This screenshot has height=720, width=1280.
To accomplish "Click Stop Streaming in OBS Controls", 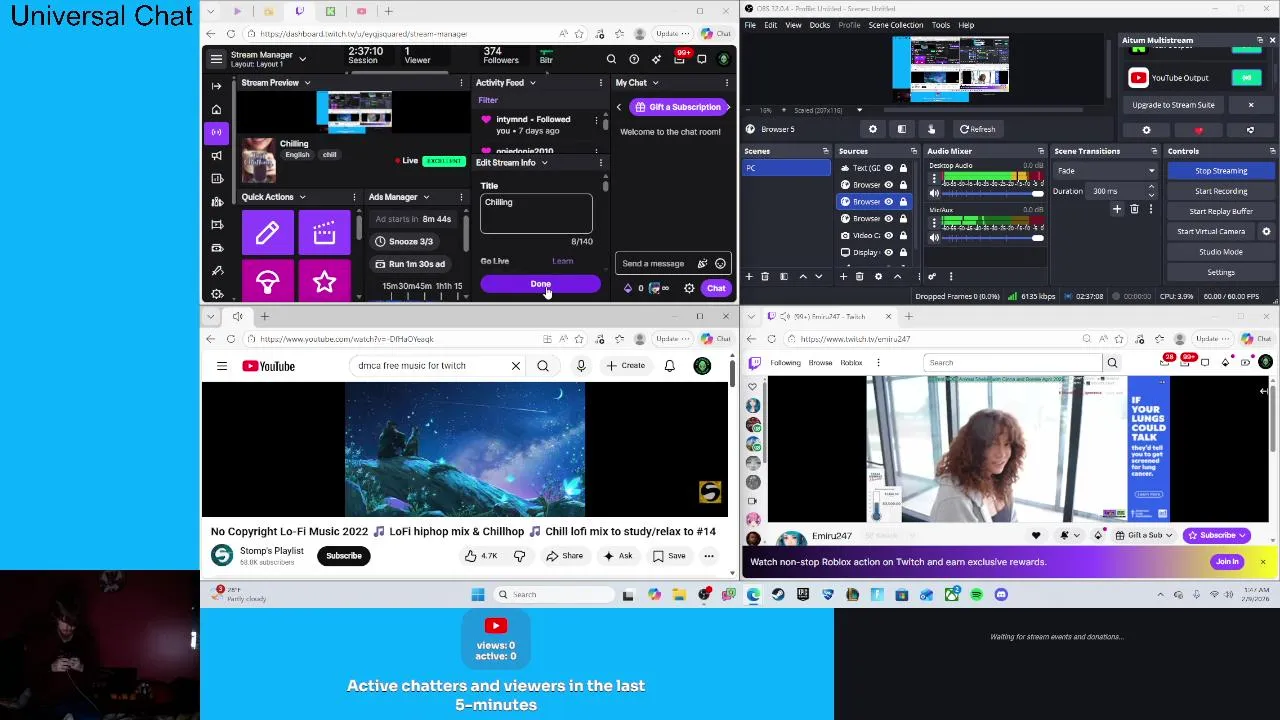I will (x=1221, y=171).
